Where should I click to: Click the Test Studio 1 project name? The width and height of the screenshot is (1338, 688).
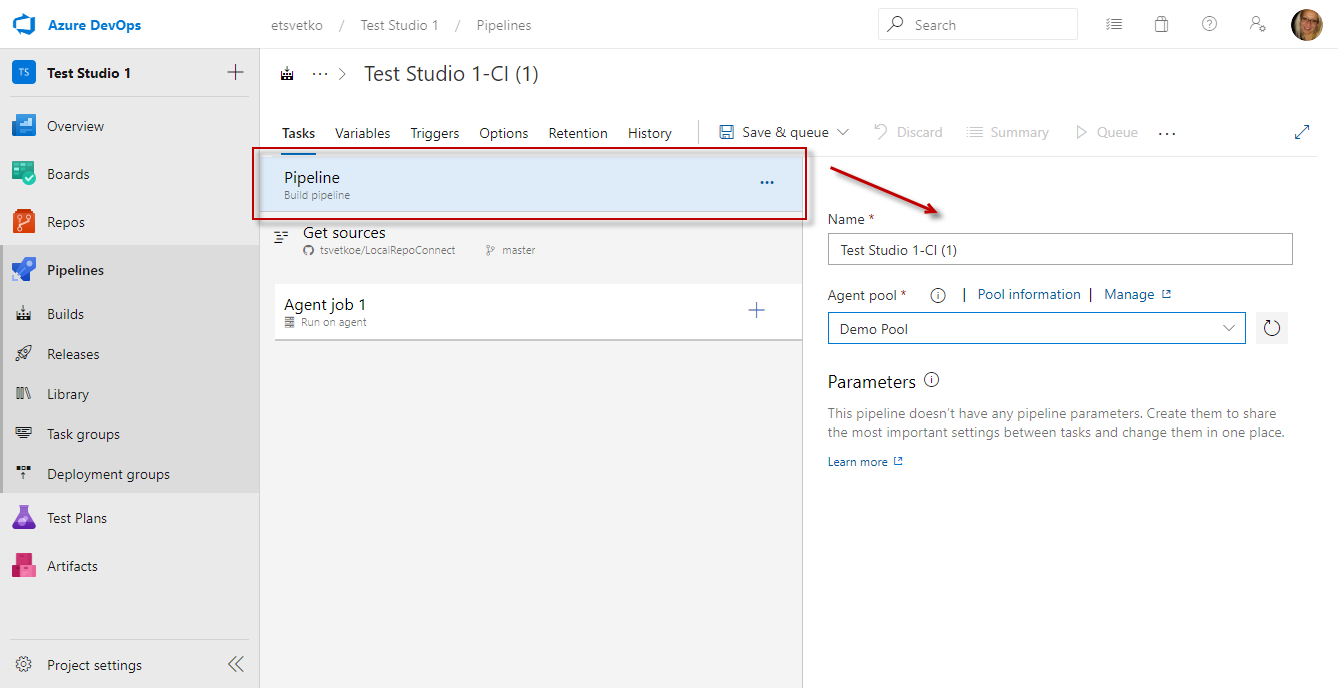tap(89, 73)
